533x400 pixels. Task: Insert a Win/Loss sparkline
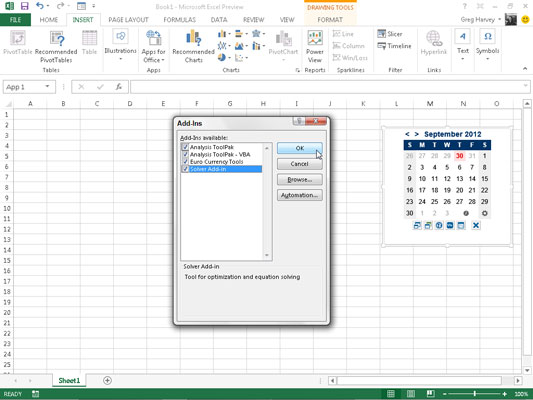coord(350,58)
